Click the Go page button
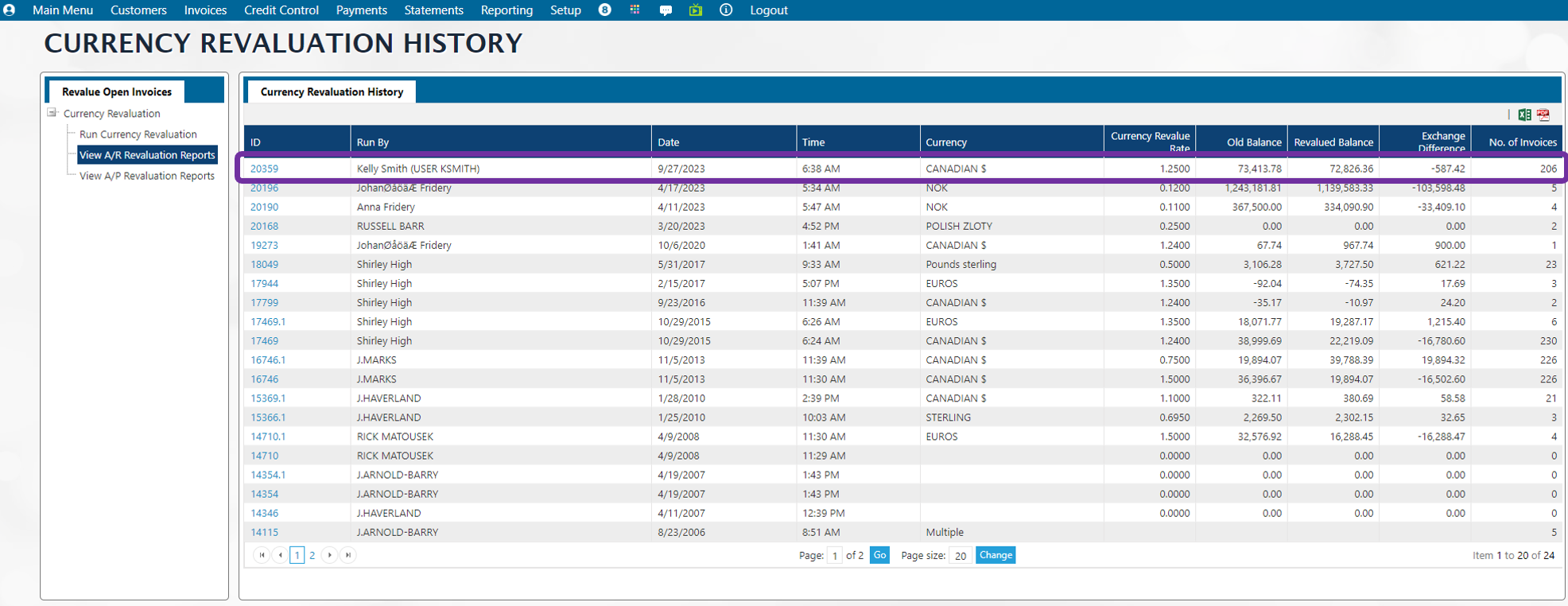 point(879,555)
